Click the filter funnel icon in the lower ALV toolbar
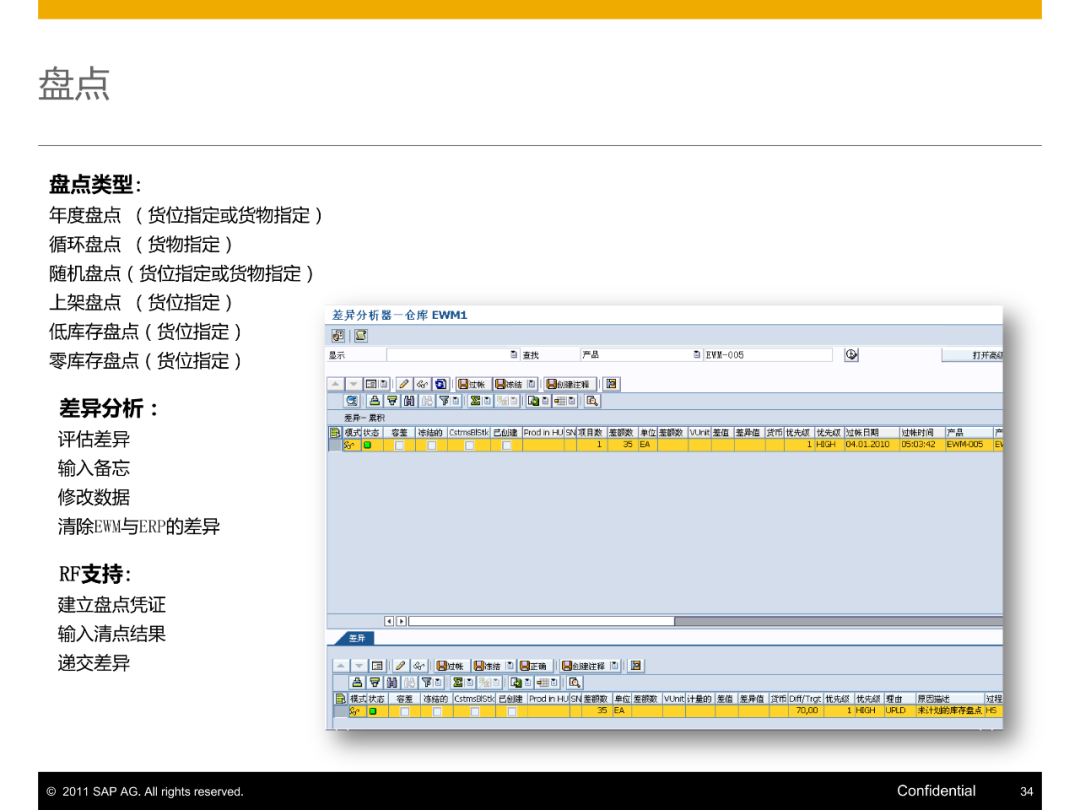Viewport: 1080px width, 810px height. coord(426,683)
